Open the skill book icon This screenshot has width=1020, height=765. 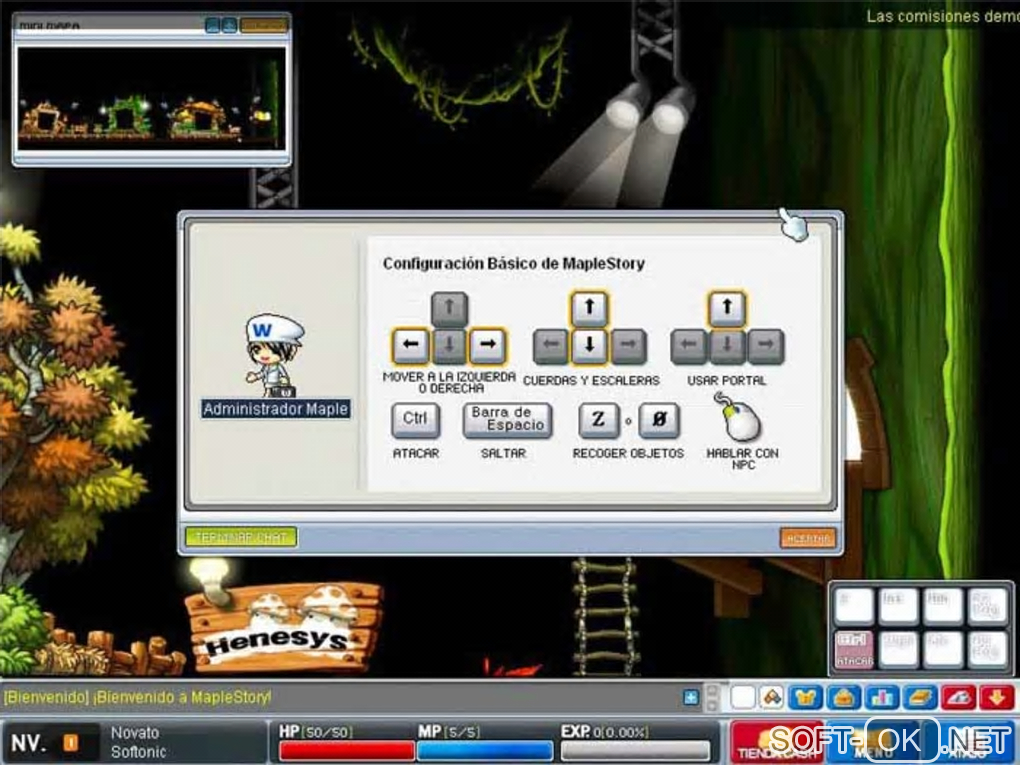pyautogui.click(x=920, y=698)
